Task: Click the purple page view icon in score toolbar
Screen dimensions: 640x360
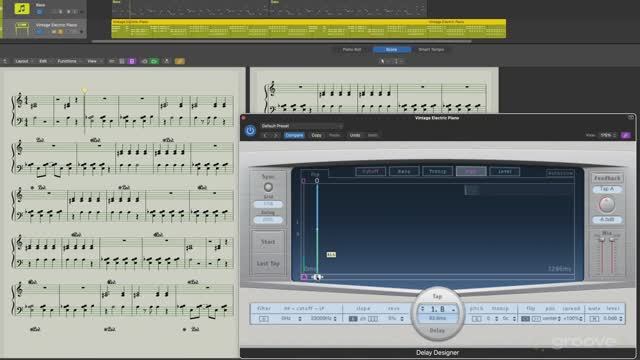Action: [x=131, y=61]
